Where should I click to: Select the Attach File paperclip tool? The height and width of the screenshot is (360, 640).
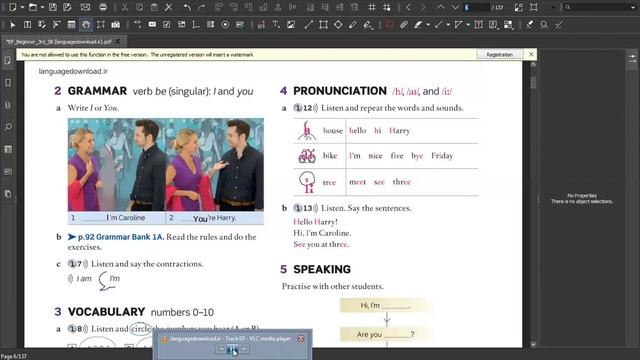tap(404, 25)
